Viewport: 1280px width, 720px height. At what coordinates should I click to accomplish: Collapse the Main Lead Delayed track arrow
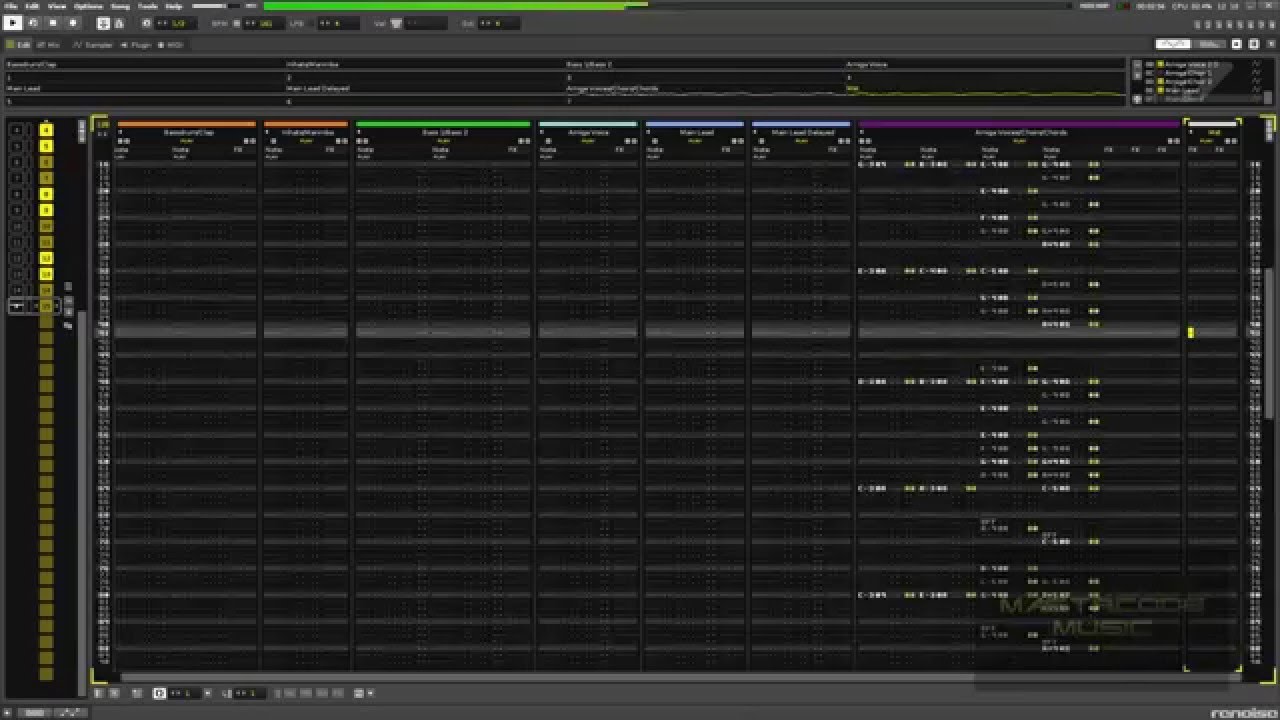click(x=756, y=132)
